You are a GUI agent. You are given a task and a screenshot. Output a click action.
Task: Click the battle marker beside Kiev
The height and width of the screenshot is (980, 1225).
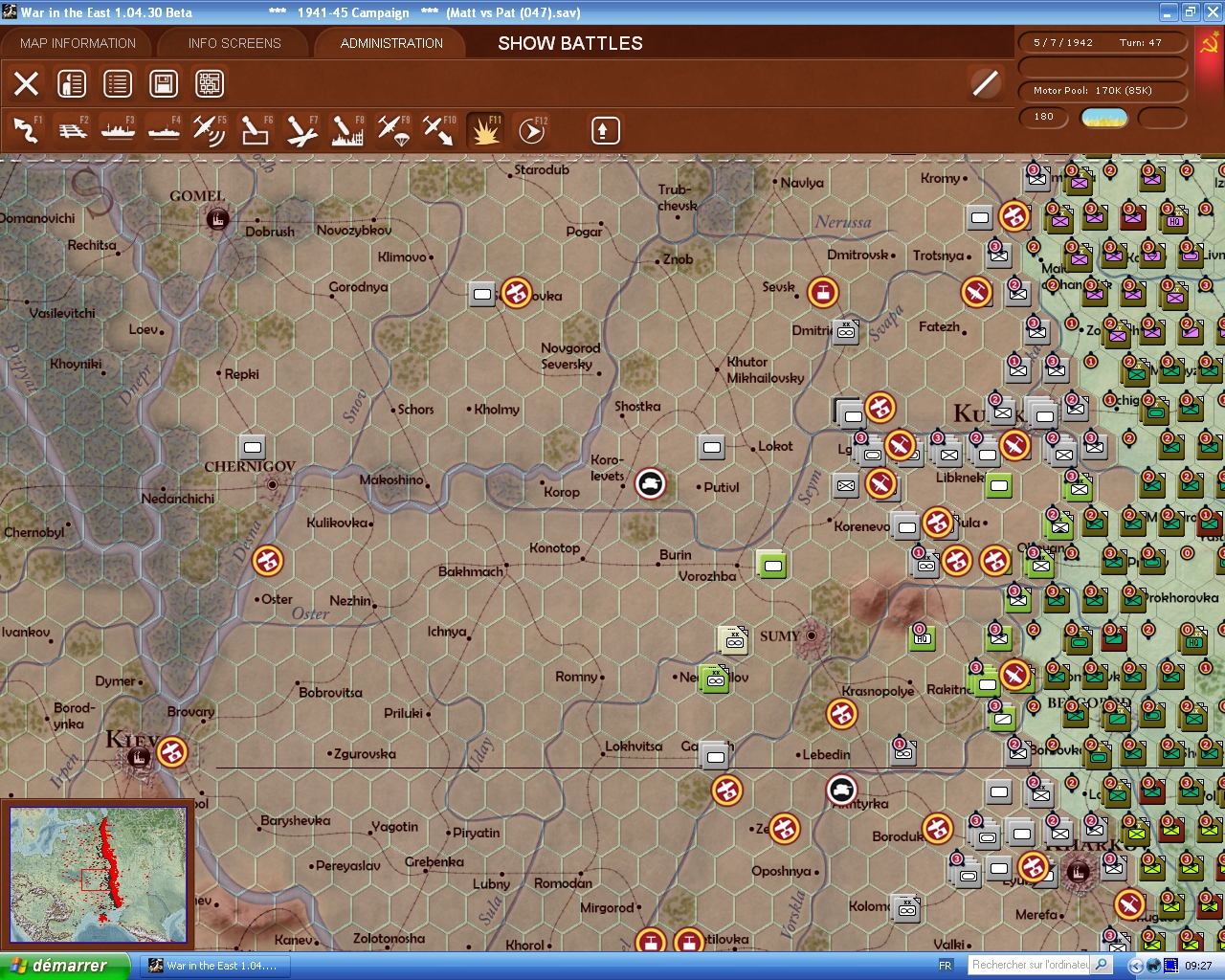coord(172,752)
